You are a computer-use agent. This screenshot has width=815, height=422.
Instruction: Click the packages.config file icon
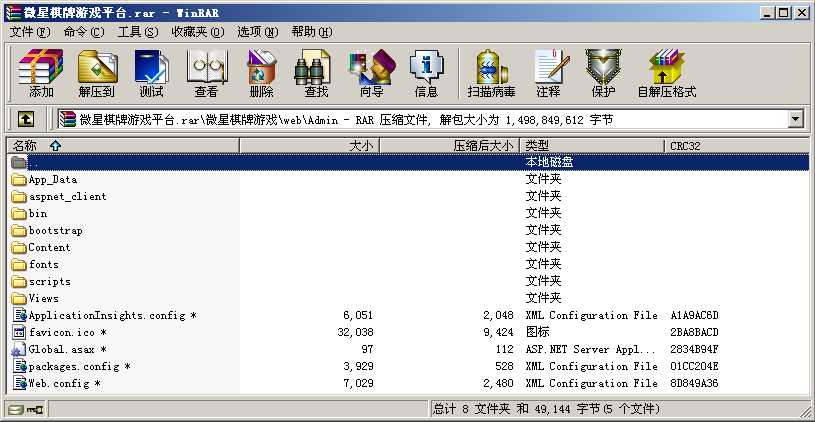pyautogui.click(x=20, y=366)
